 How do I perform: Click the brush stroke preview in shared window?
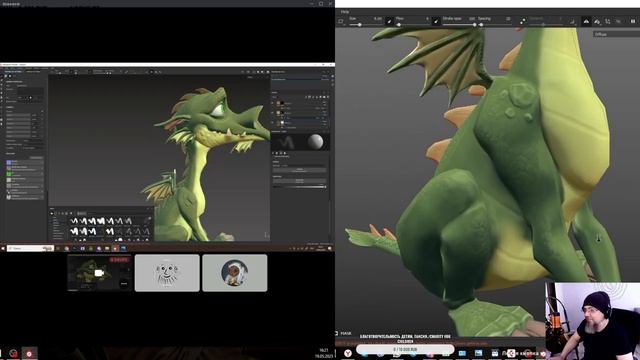point(287,142)
